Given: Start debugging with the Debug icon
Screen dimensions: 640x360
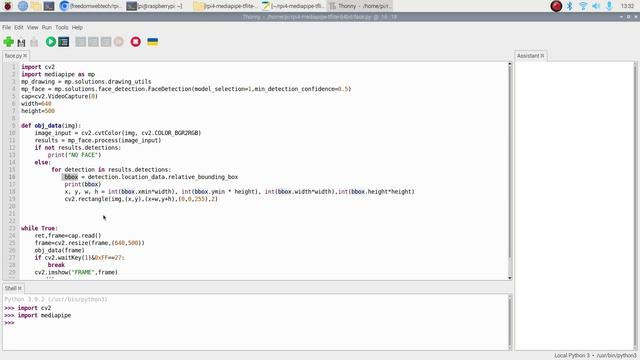Looking at the screenshot, I should 64,42.
